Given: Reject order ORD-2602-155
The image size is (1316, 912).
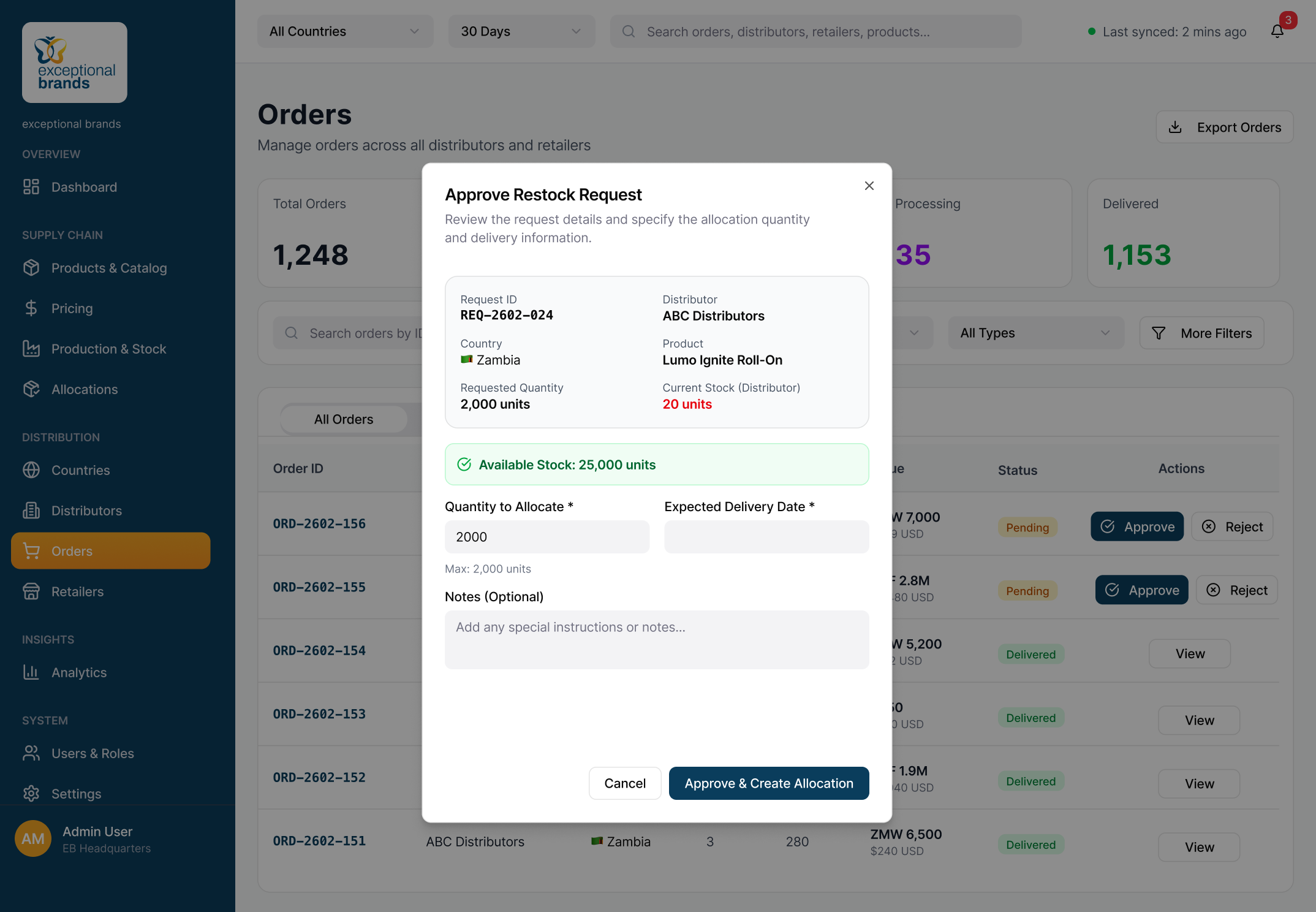Looking at the screenshot, I should coord(1236,590).
